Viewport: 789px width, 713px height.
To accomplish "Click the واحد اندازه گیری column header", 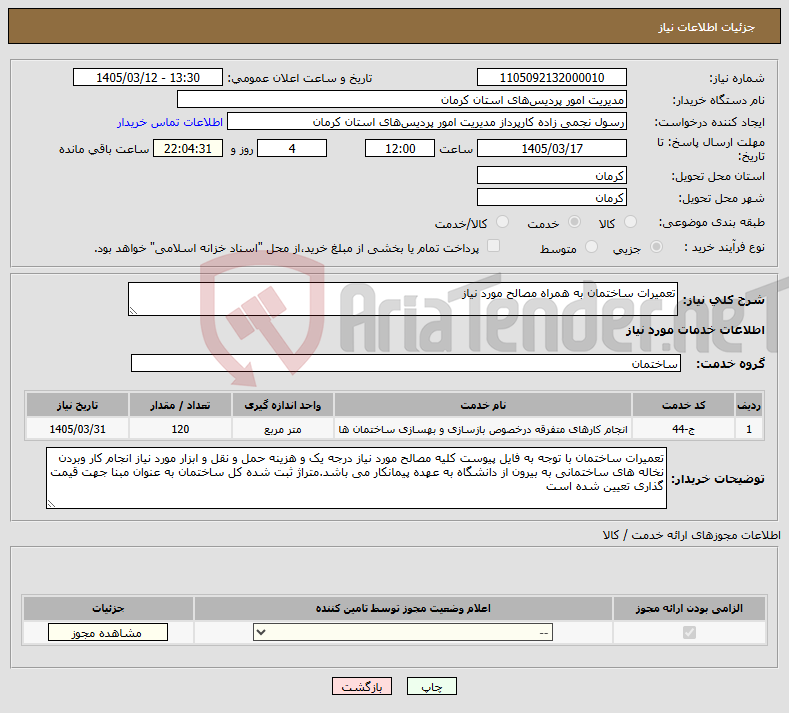I will [x=282, y=405].
